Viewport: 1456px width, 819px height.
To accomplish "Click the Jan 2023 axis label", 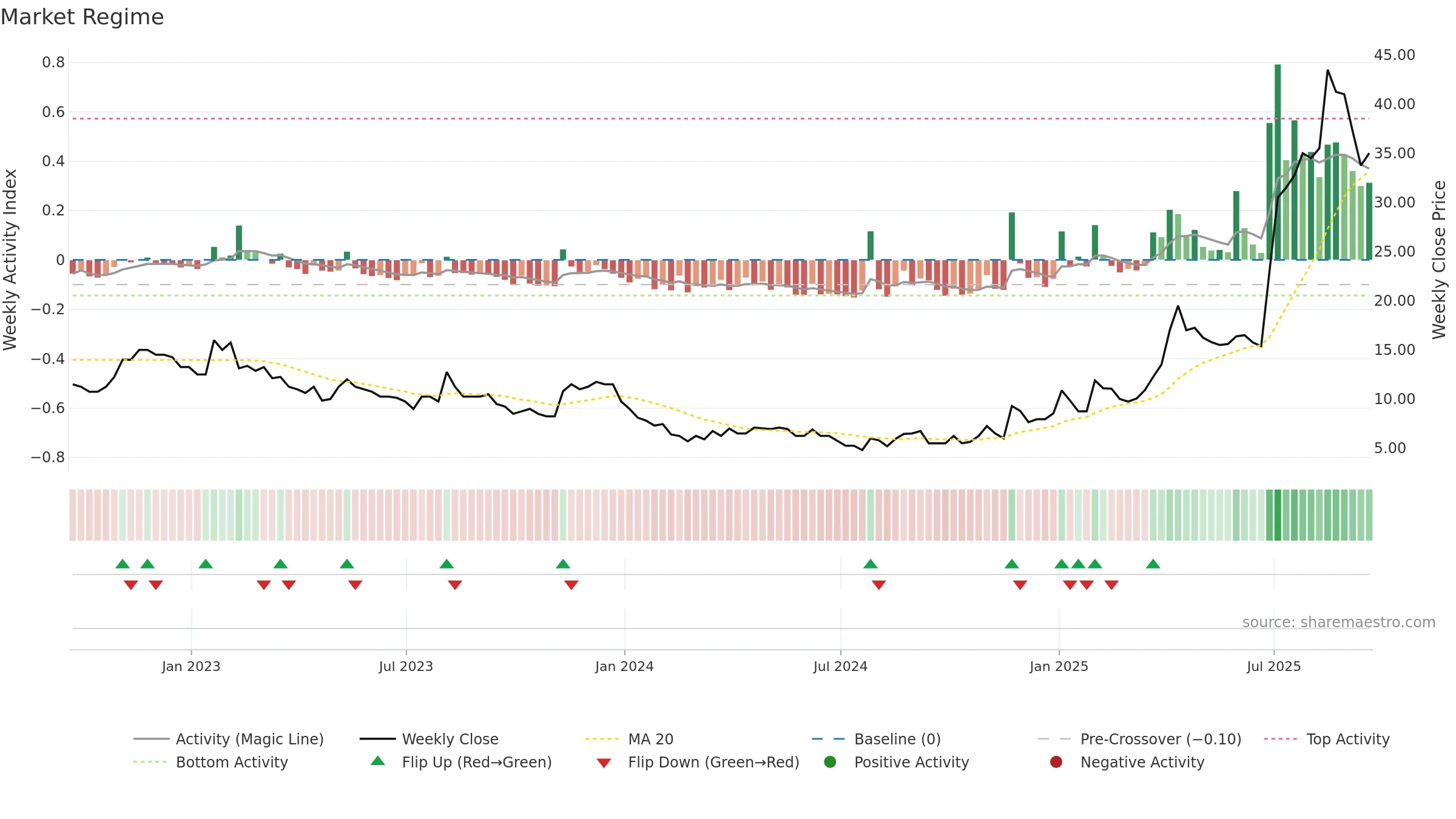I will point(191,667).
